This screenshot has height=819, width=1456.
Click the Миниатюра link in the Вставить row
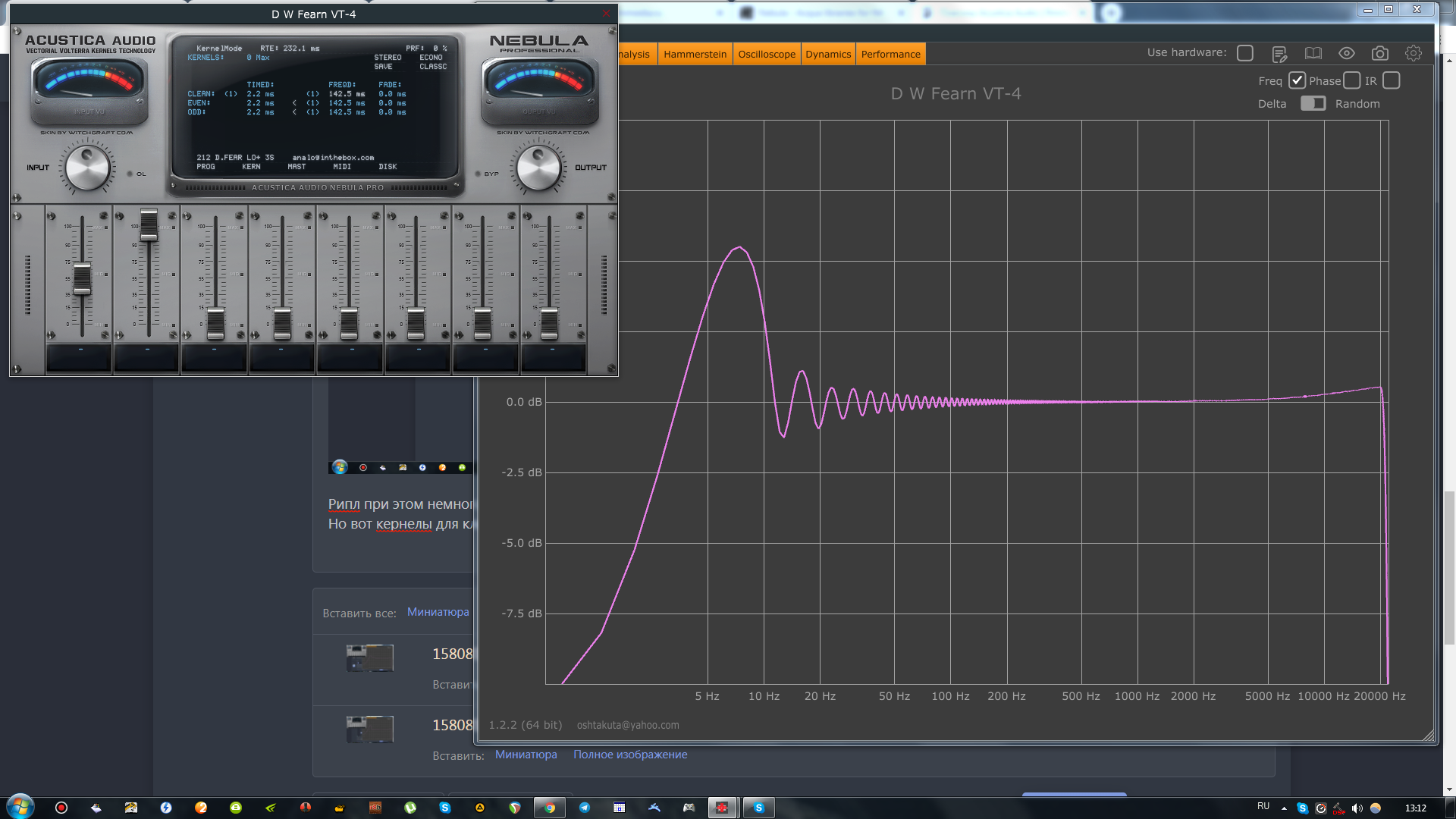(x=526, y=755)
